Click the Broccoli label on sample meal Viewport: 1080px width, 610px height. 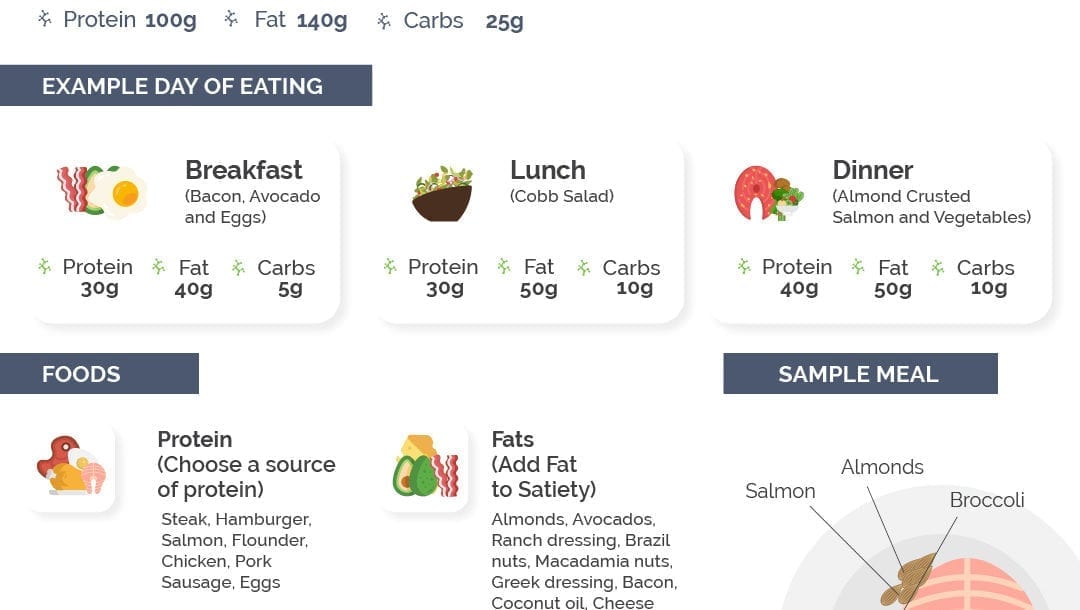(987, 500)
